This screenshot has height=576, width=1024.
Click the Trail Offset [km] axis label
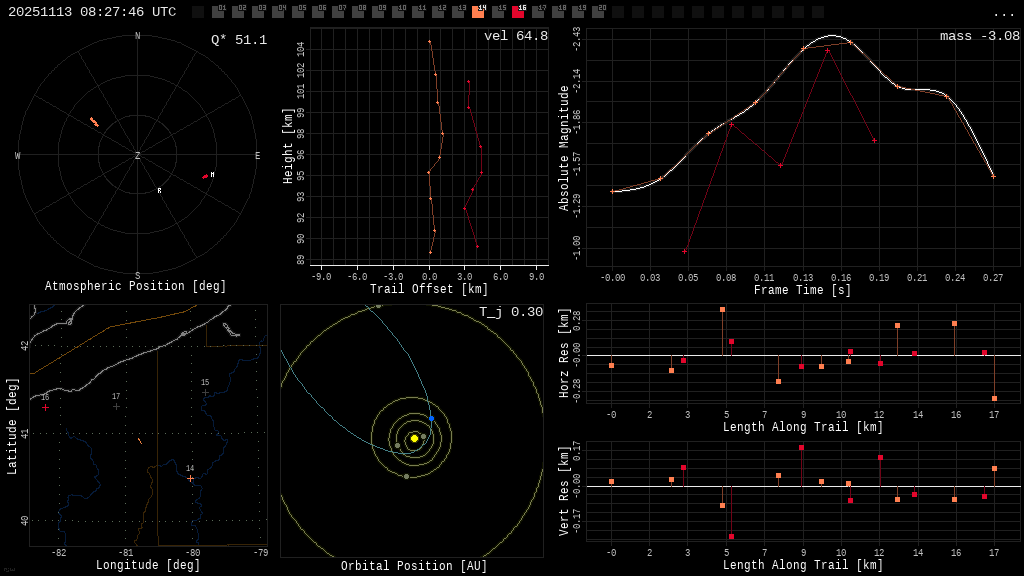tap(428, 289)
